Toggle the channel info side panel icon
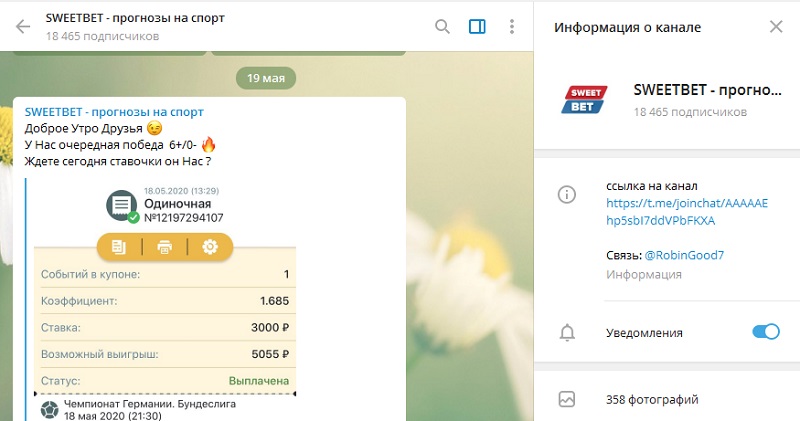 [x=477, y=27]
